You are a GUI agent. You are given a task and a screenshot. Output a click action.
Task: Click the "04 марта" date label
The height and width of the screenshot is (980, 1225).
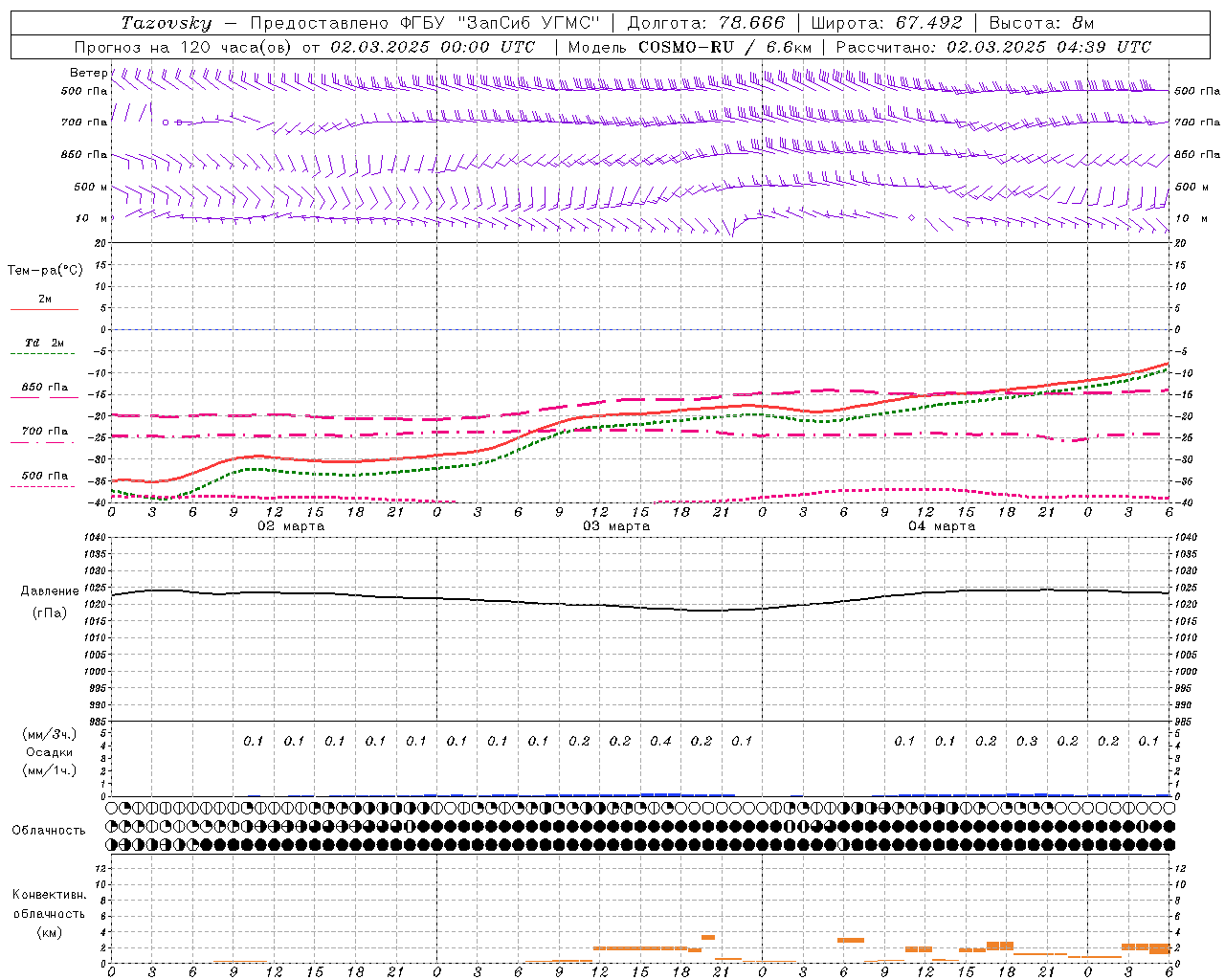click(x=942, y=526)
